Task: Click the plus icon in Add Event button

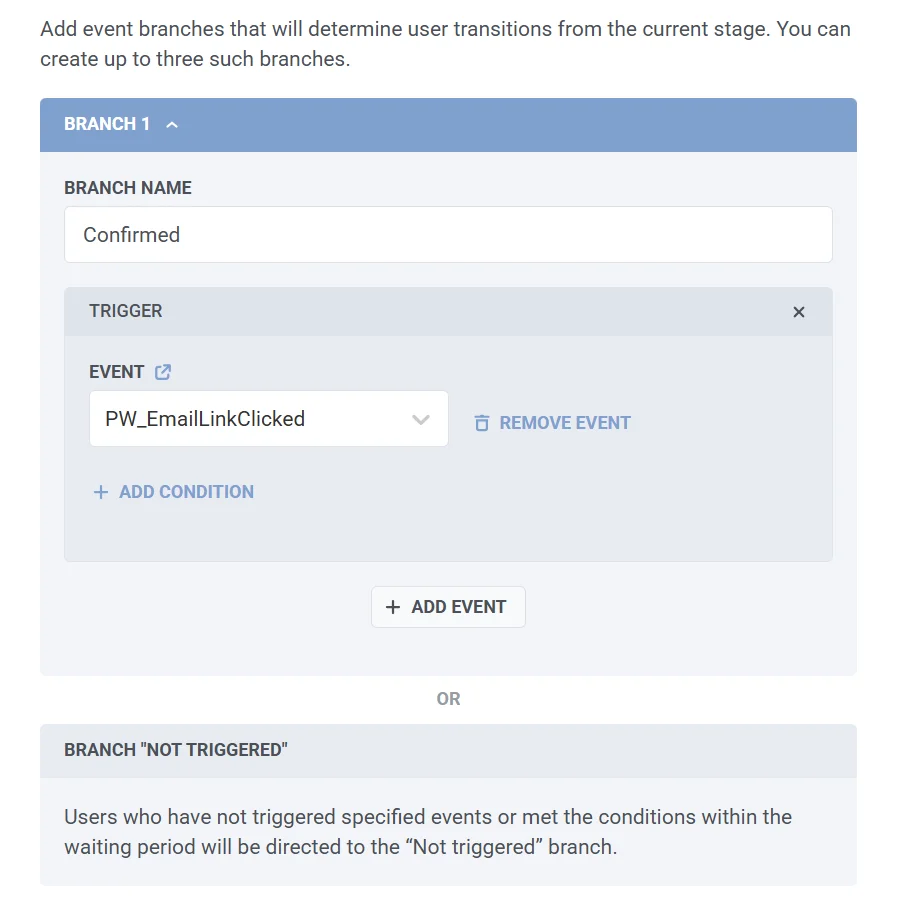Action: (x=393, y=607)
